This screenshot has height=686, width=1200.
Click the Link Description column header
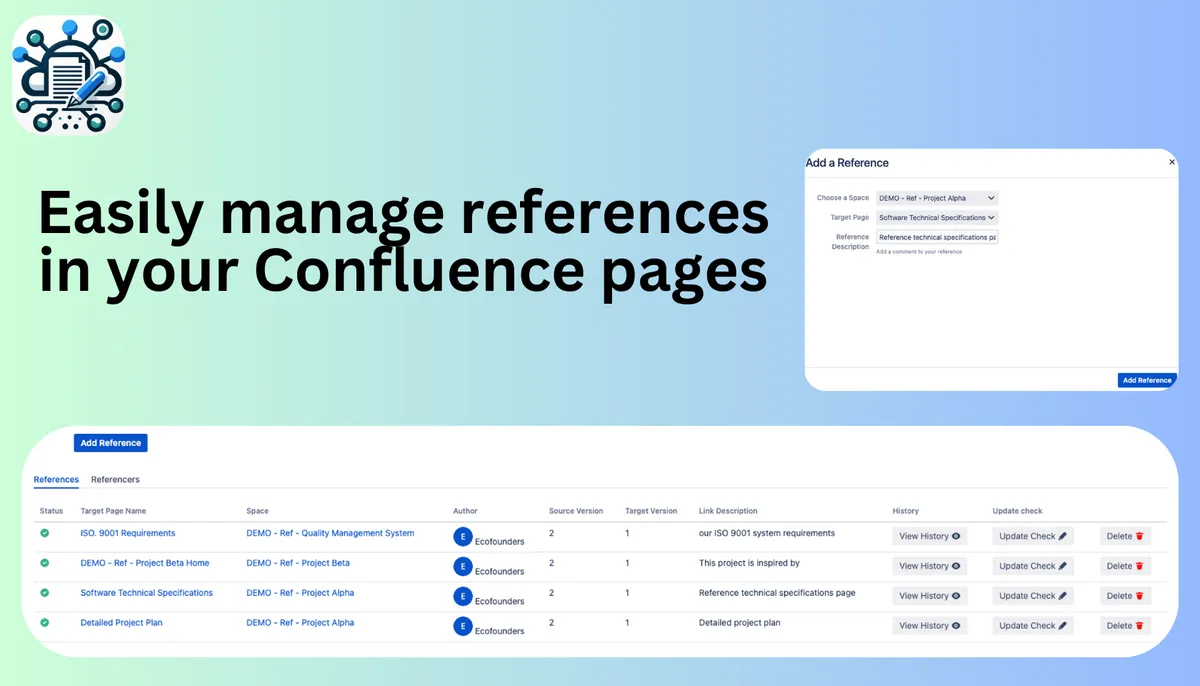[x=728, y=511]
